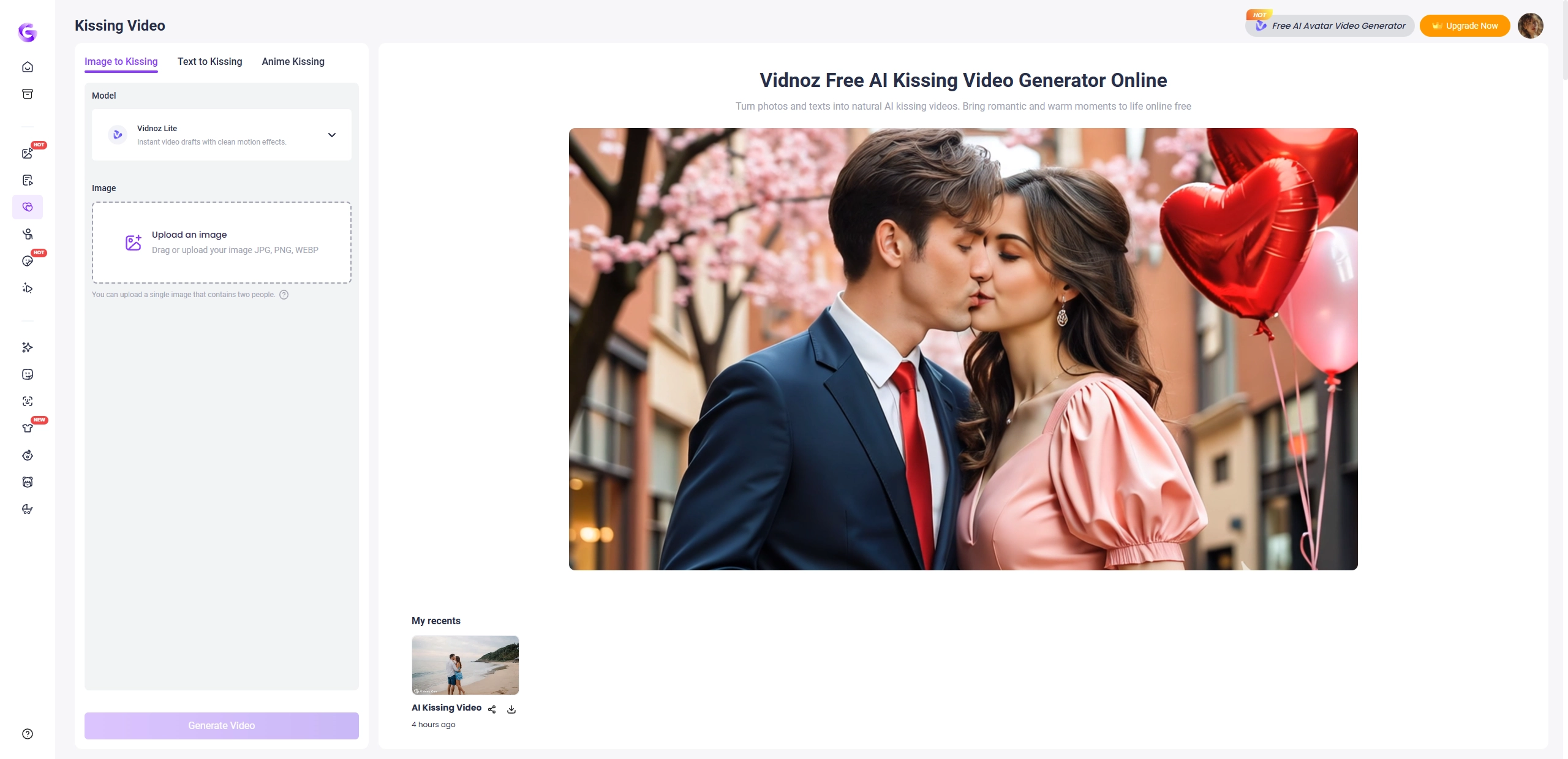Click the AI Video Enhancer sparkle-play icon
The height and width of the screenshot is (759, 1568).
coord(28,287)
